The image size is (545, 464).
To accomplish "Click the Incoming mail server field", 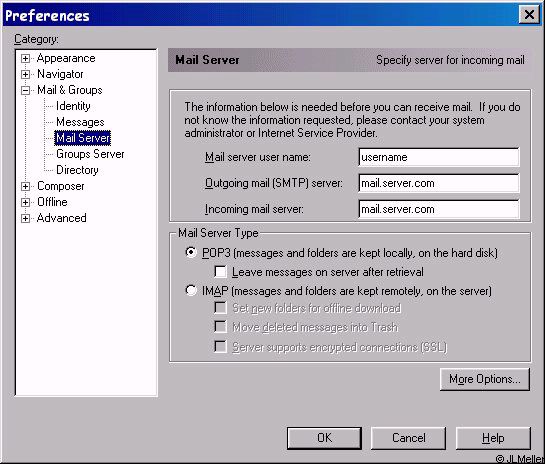I will point(439,209).
